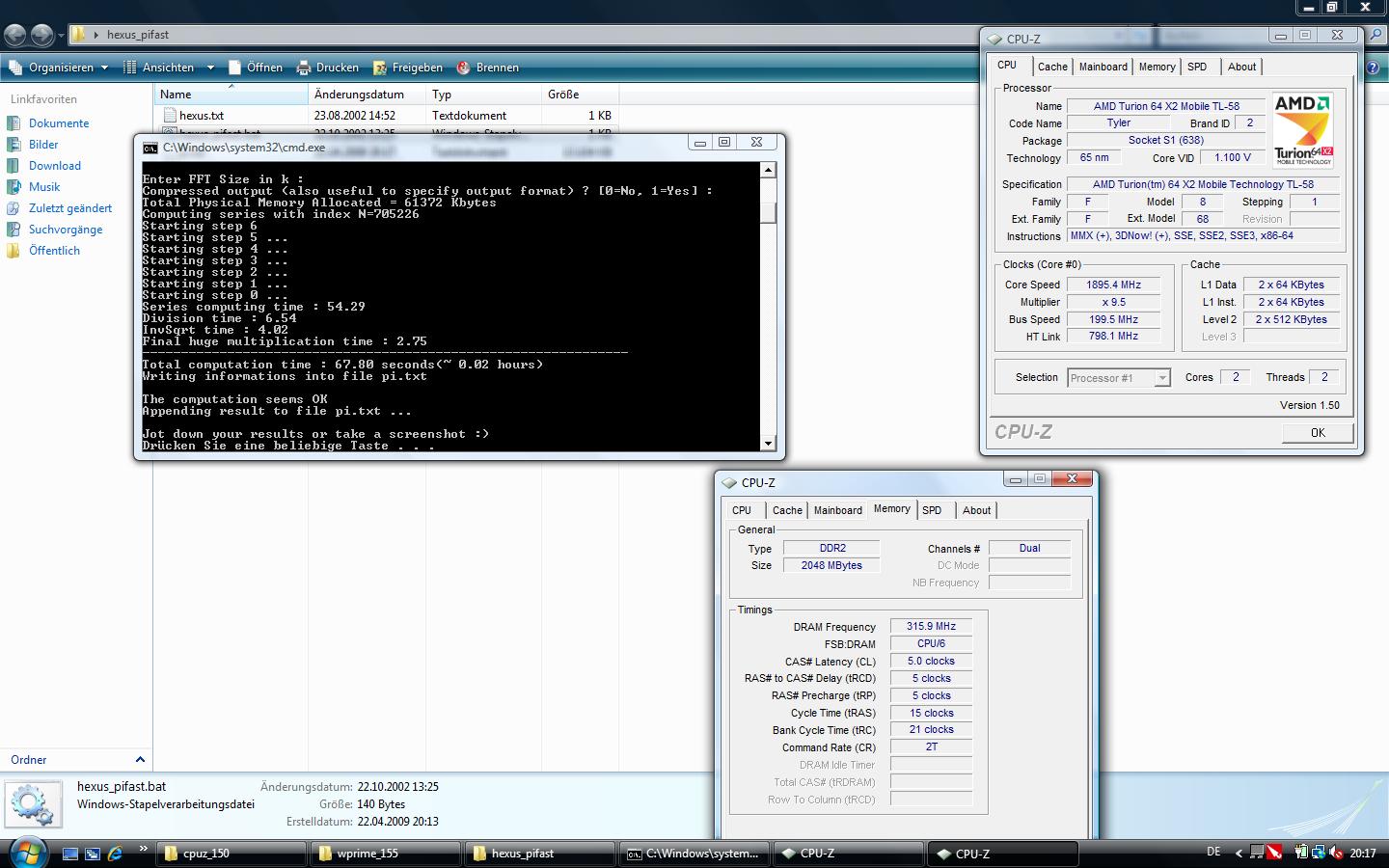Image resolution: width=1389 pixels, height=868 pixels.
Task: Click Freigeben share button
Action: [x=407, y=68]
